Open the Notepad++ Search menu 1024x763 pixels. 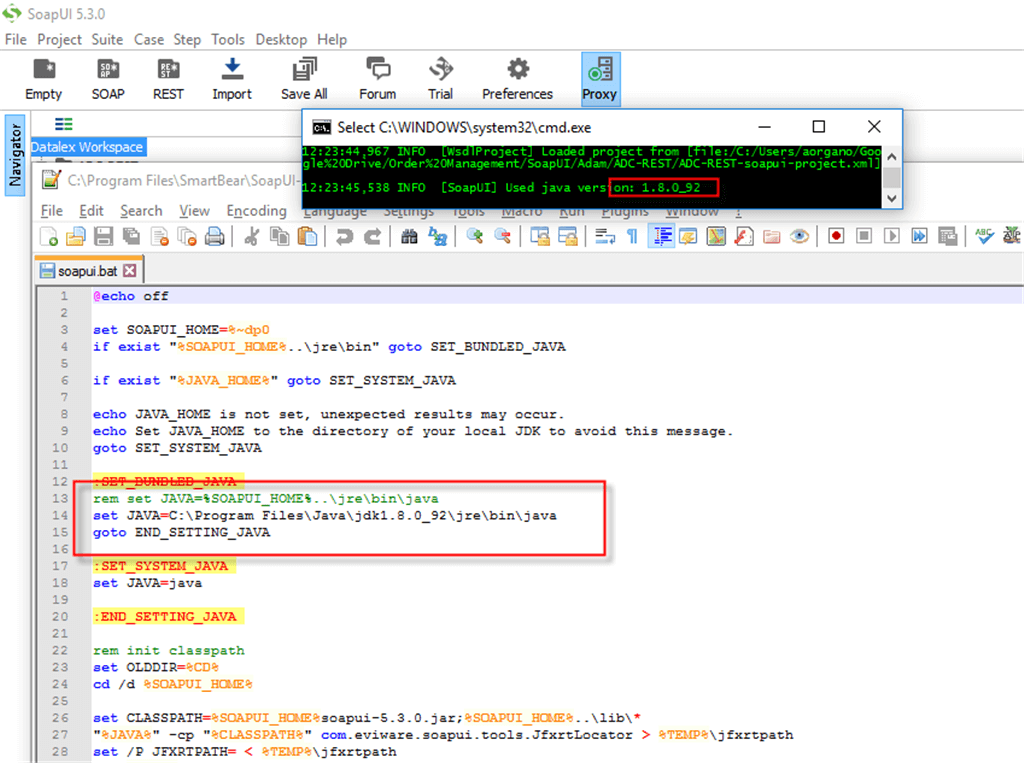coord(141,210)
